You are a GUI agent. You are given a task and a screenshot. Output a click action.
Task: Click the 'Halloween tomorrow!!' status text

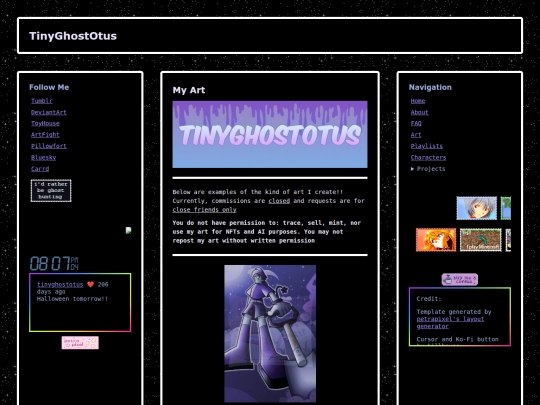[72, 299]
